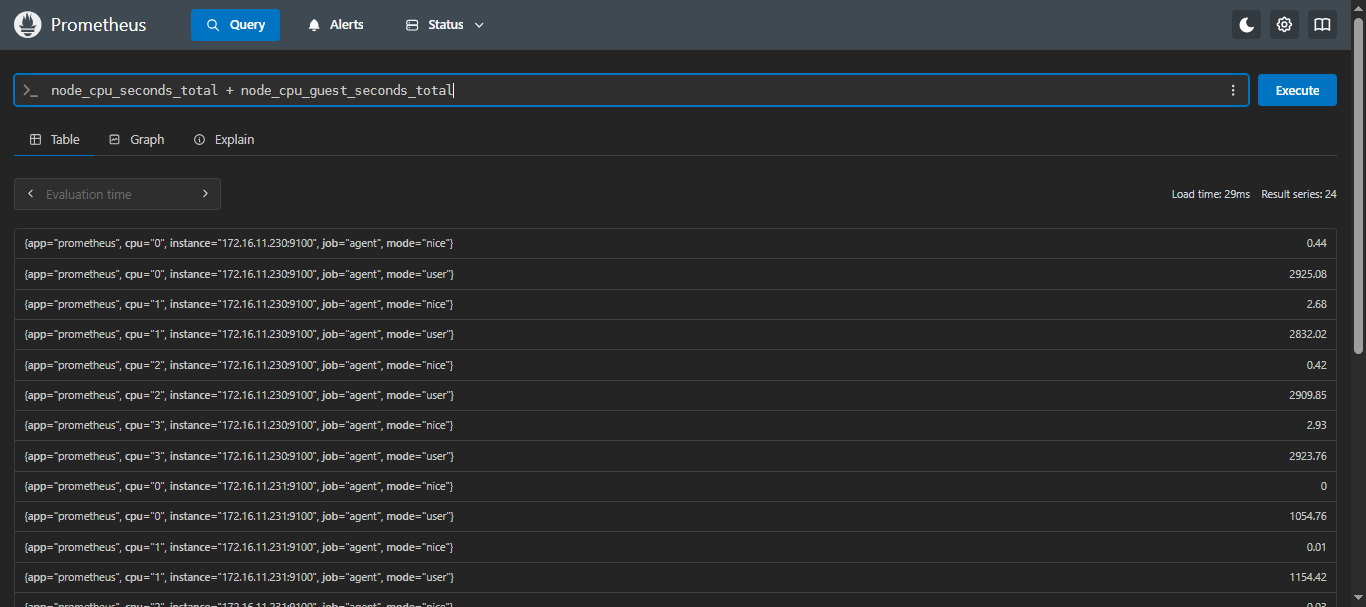This screenshot has height=607, width=1366.
Task: Select value 2.93 in results
Action: [x=1316, y=425]
